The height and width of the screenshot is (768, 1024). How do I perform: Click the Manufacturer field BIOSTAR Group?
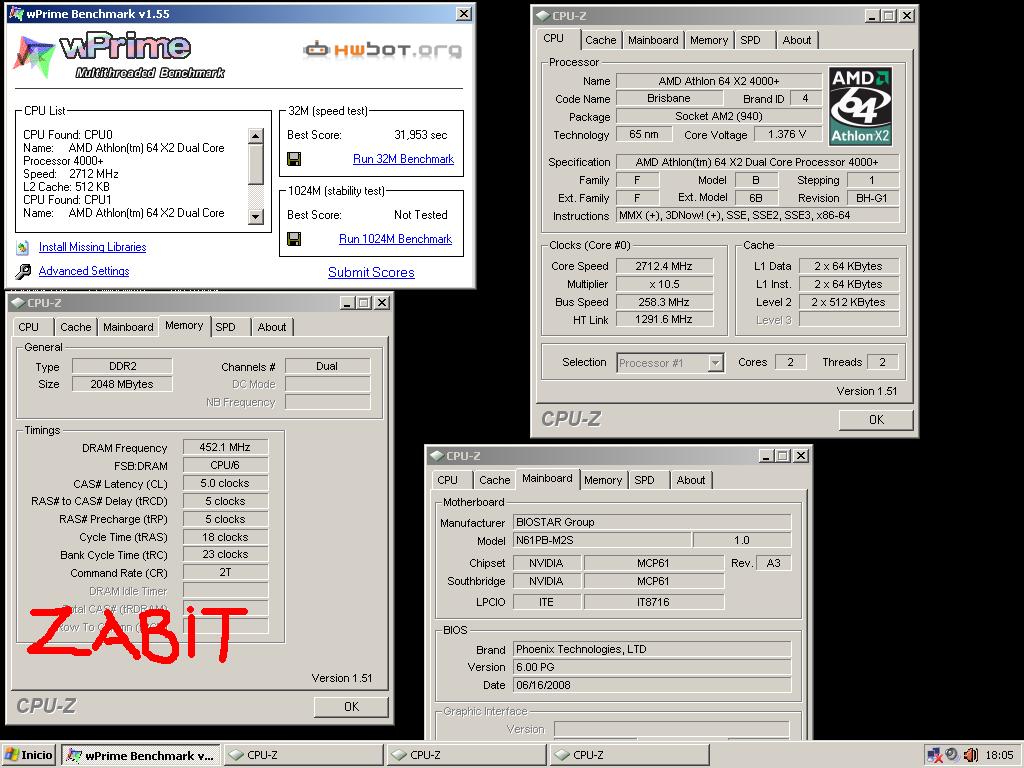(x=652, y=522)
